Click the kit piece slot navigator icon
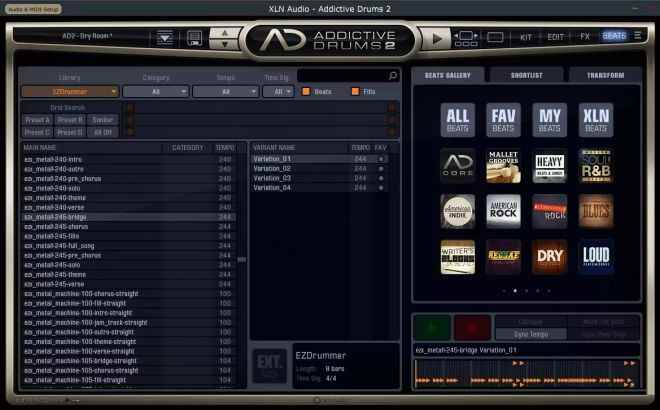The width and height of the screenshot is (660, 410). [466, 38]
